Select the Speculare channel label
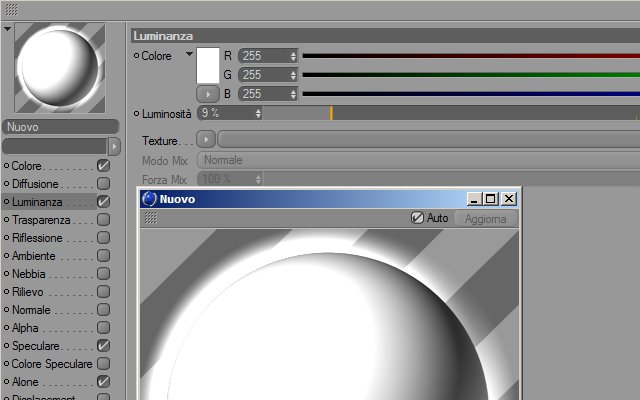Viewport: 640px width, 400px height. [36, 346]
